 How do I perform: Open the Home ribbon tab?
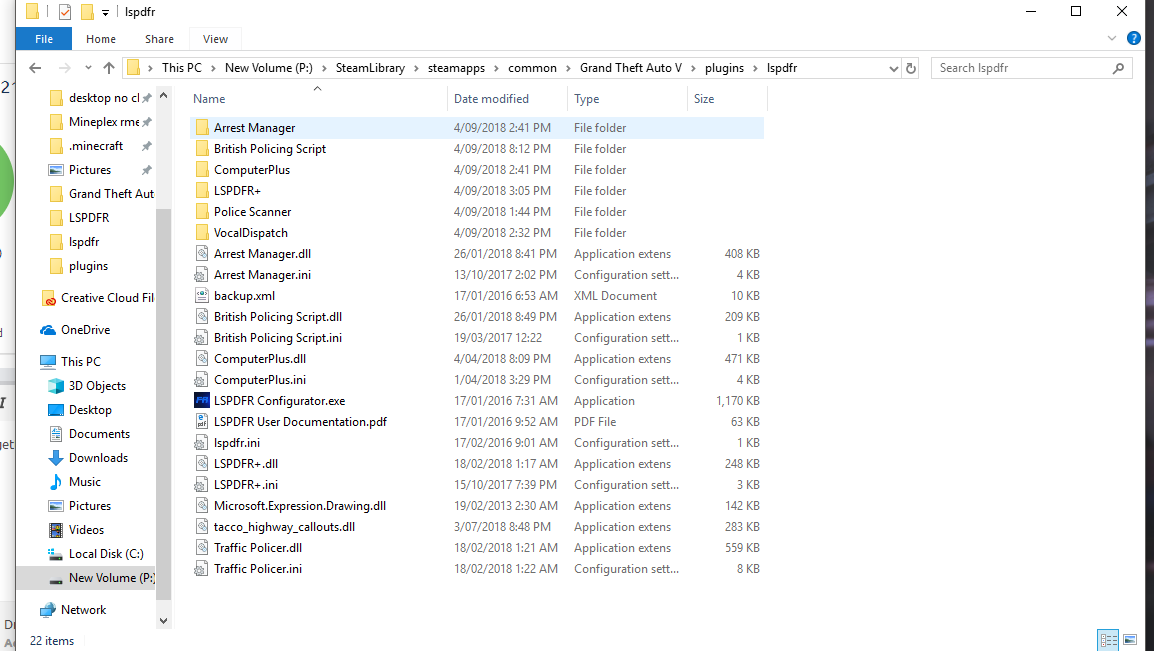click(x=101, y=39)
